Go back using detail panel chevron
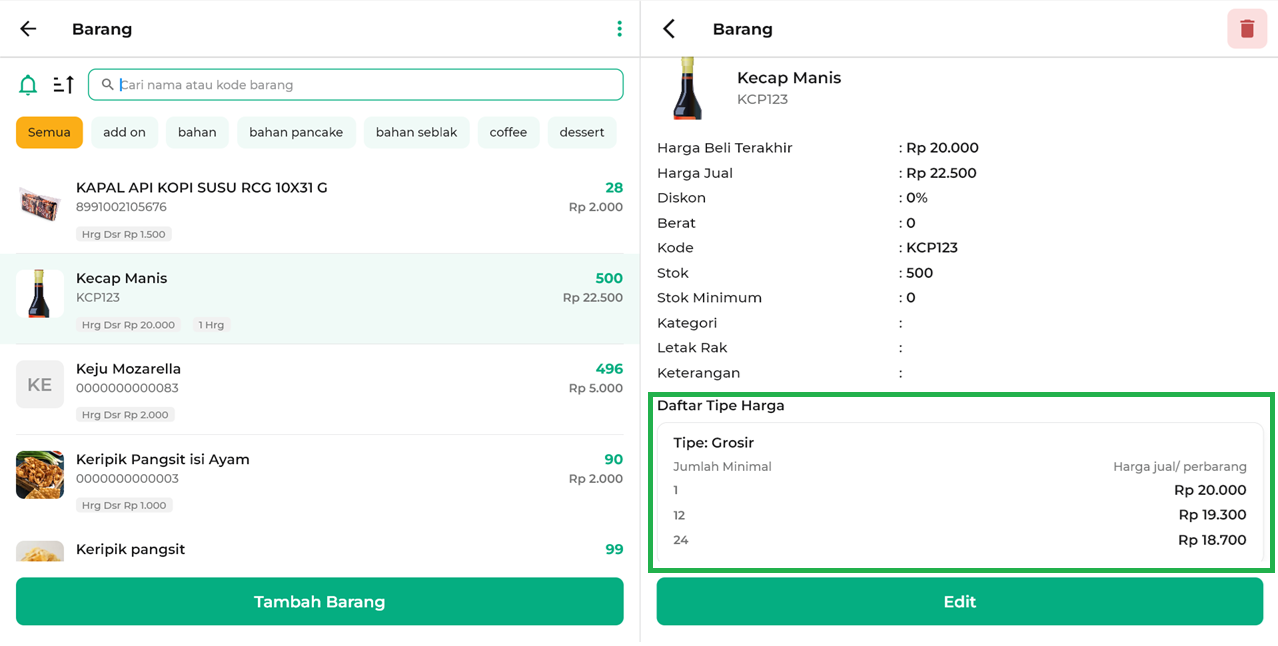 [x=669, y=29]
